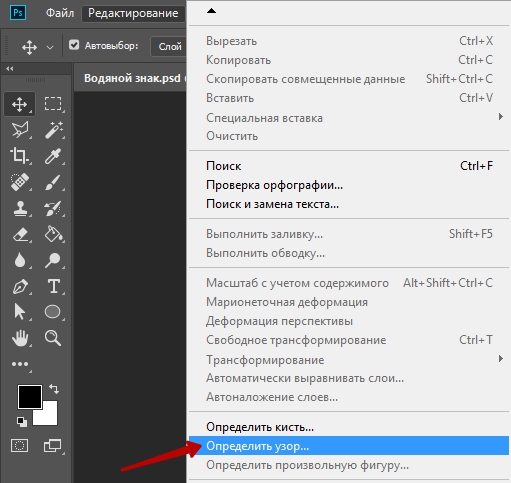Viewport: 511px width, 483px height.
Task: Select the Clone Stamp tool
Action: pos(20,208)
